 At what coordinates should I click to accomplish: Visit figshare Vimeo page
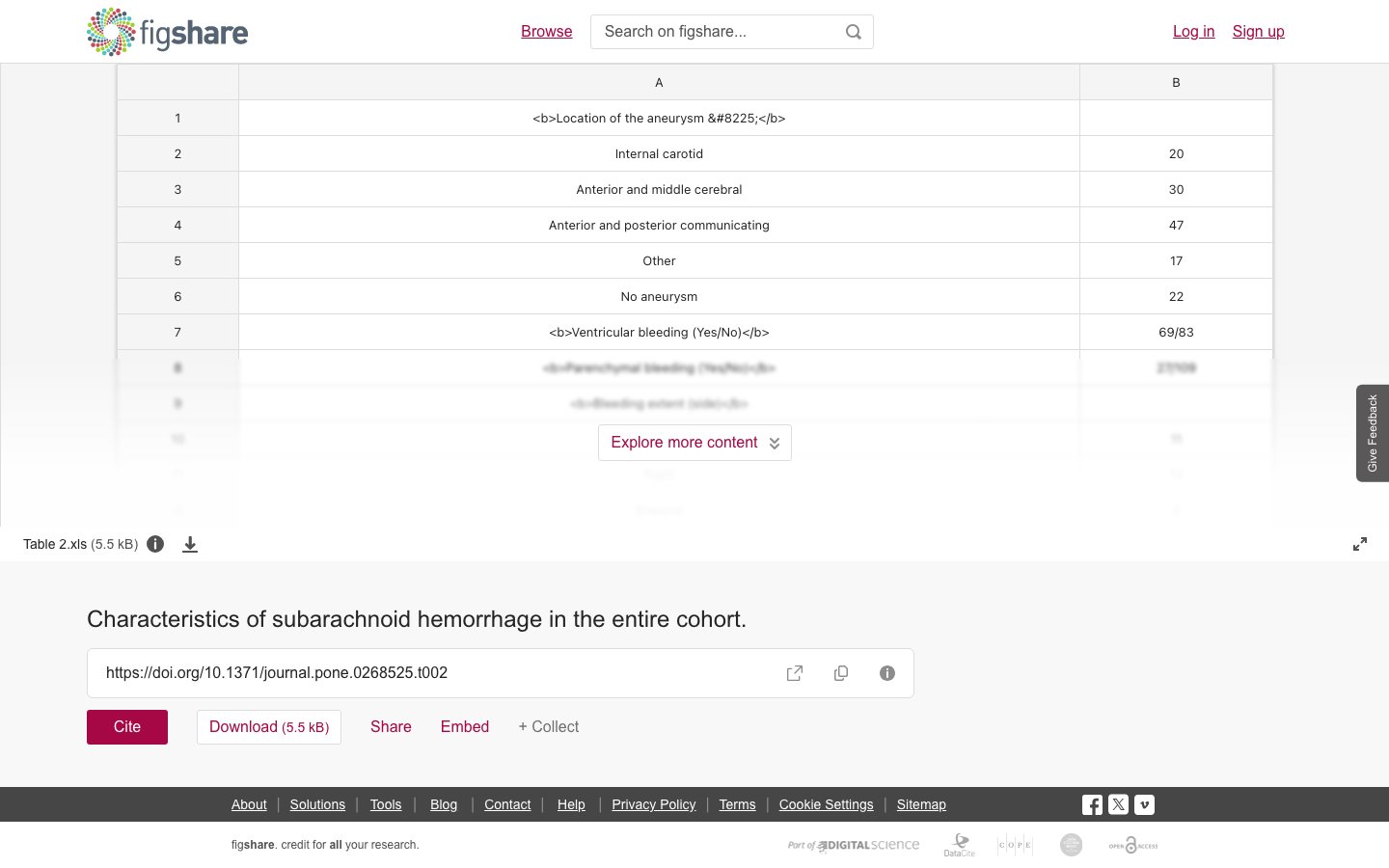point(1144,804)
